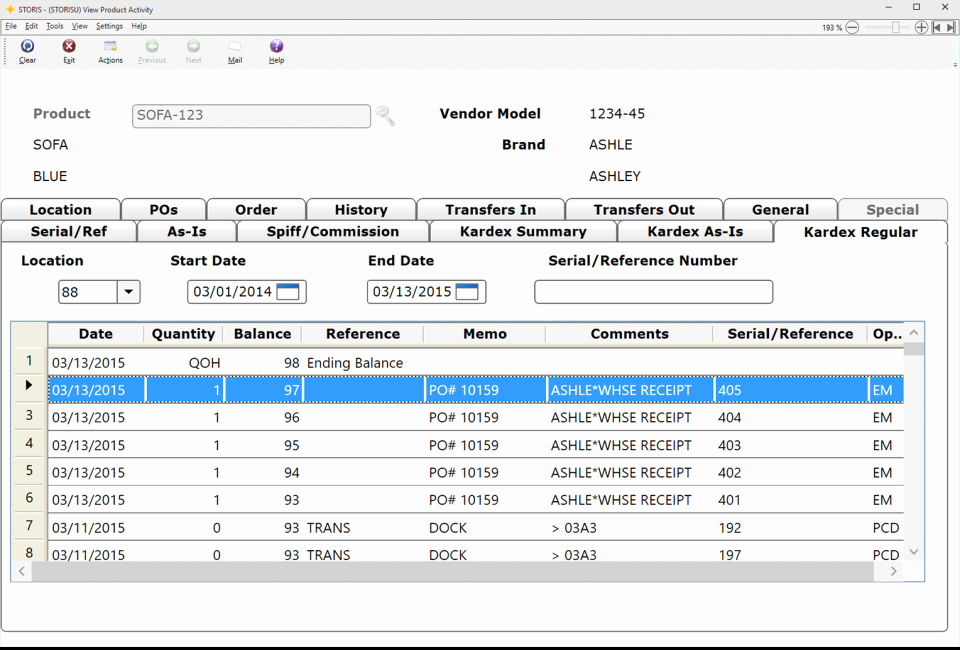
Task: Open the View menu
Action: coord(80,26)
